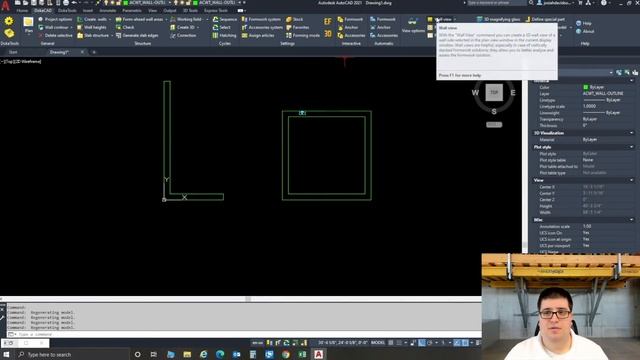Click the Color ByLayer swatch
640x360 pixels.
click(x=586, y=87)
